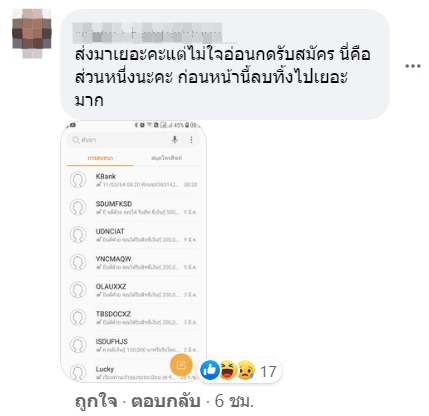Click the like reaction thumbs-up icon
The image size is (429, 416).
click(209, 370)
